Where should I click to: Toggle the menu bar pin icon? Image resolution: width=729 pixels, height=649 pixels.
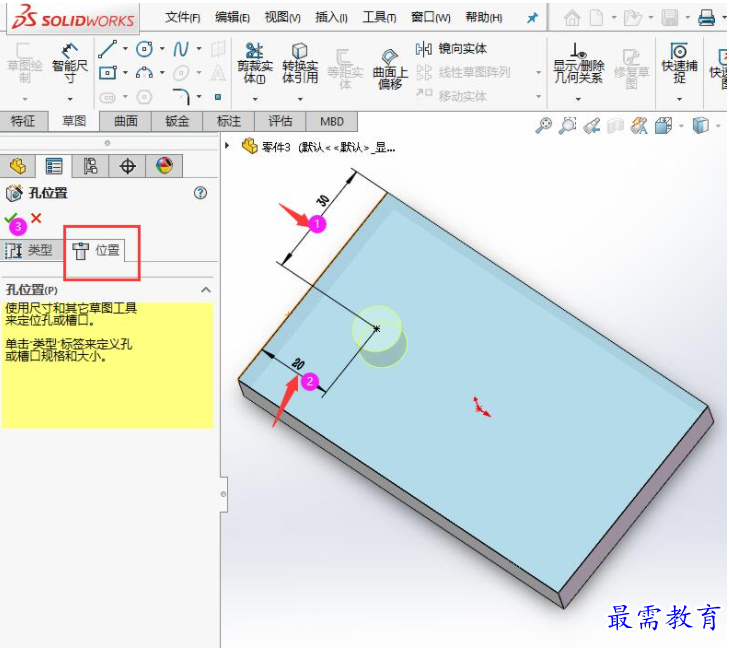(532, 18)
